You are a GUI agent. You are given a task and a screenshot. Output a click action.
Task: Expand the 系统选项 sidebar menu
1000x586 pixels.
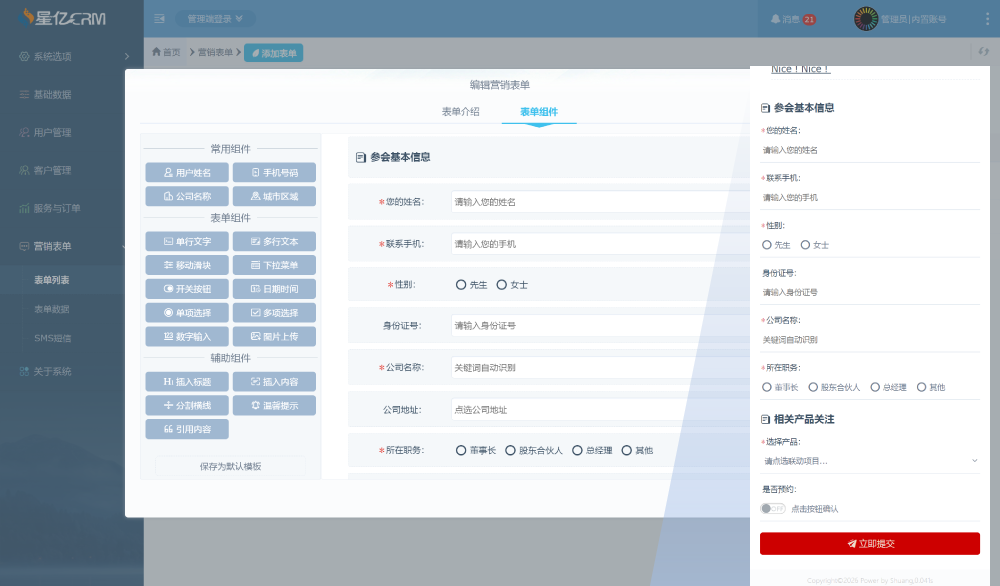(55, 56)
